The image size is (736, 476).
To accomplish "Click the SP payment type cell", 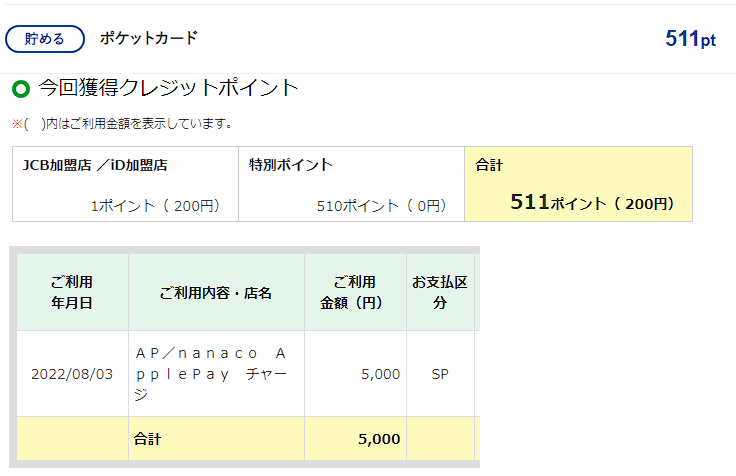I will [440, 374].
